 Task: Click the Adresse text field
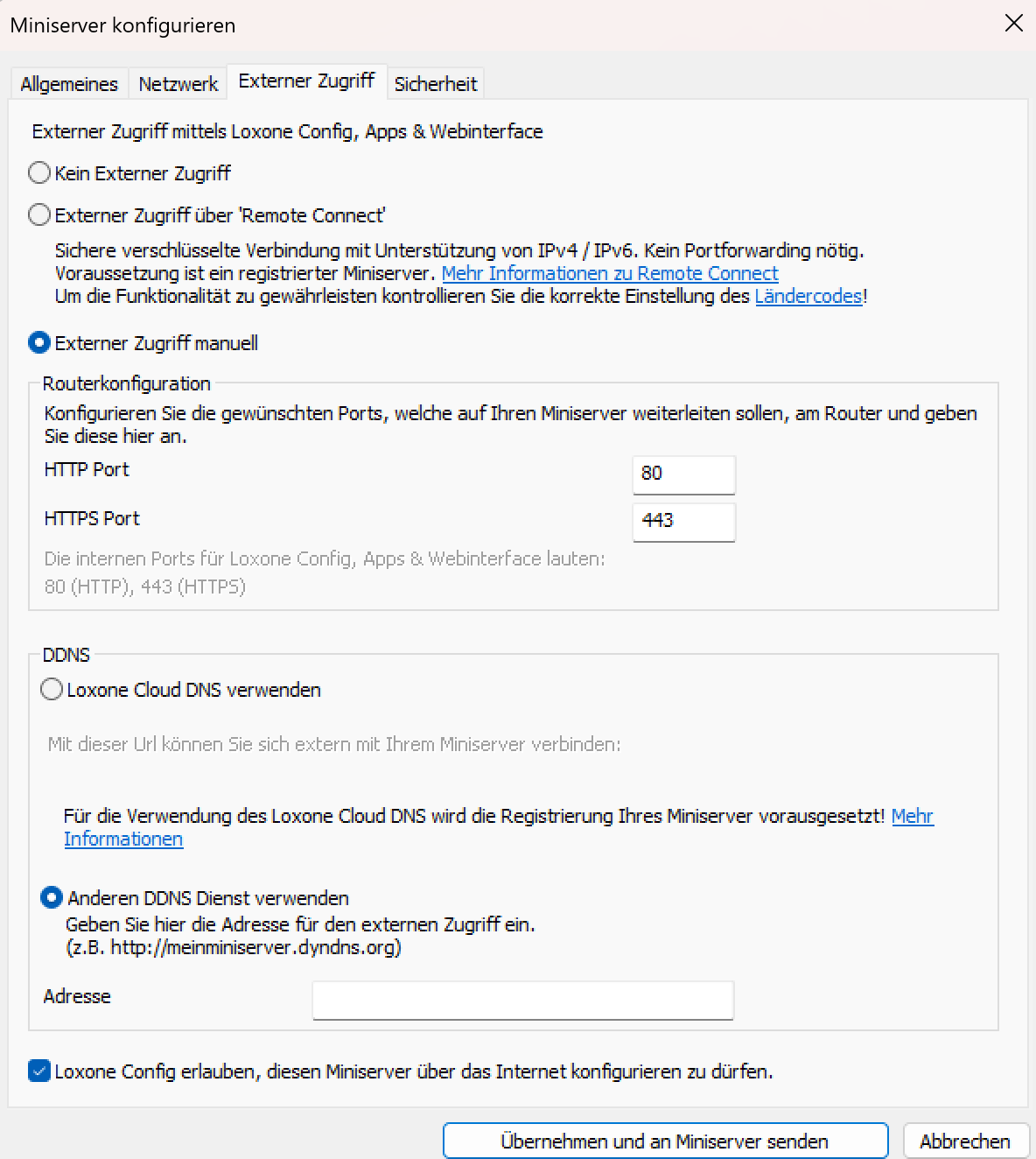click(x=522, y=1000)
